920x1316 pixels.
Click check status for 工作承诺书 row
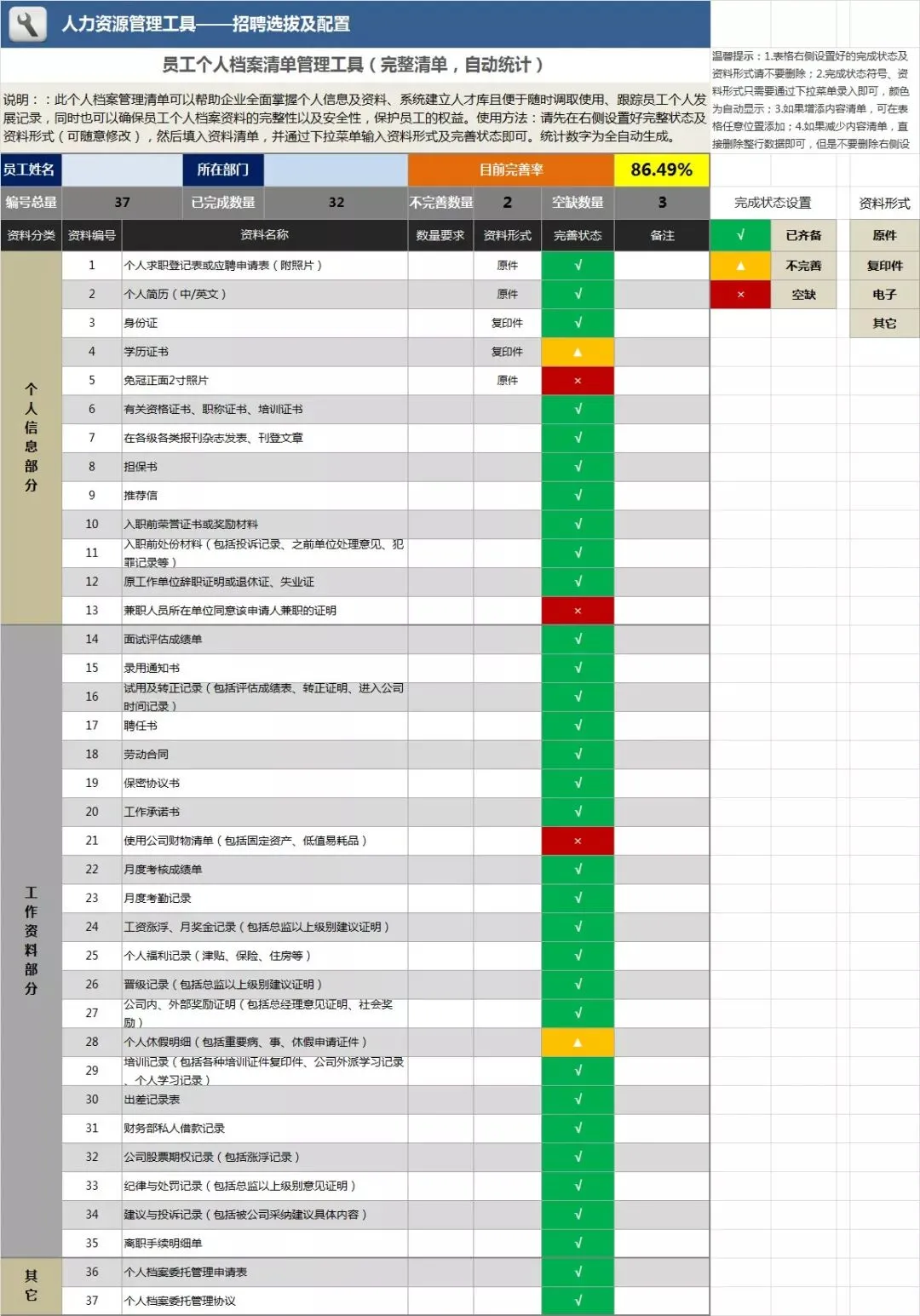(578, 812)
